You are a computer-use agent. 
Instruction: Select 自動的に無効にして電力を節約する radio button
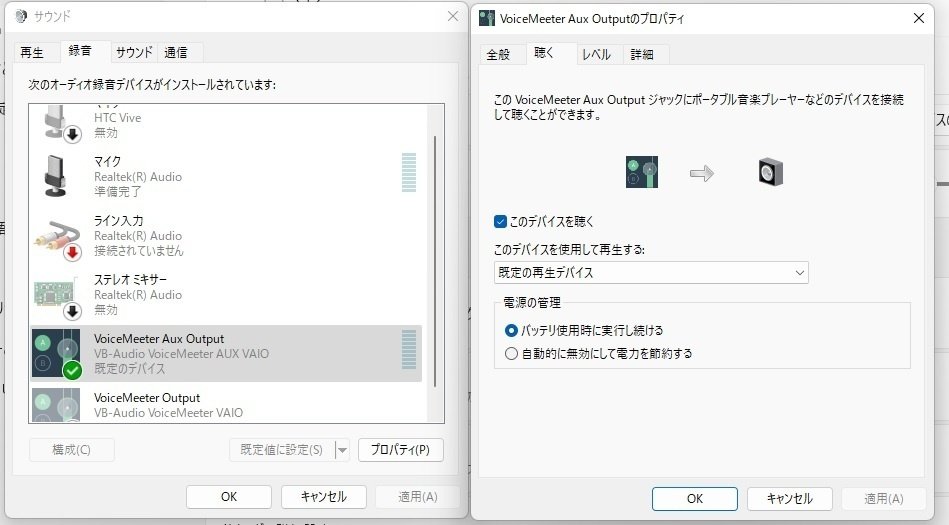pos(511,354)
